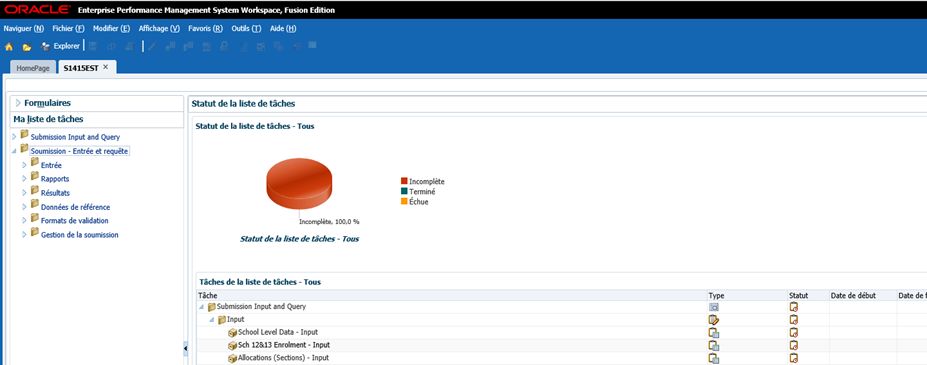
Task: Expand the Formulaires section
Action: pos(18,103)
